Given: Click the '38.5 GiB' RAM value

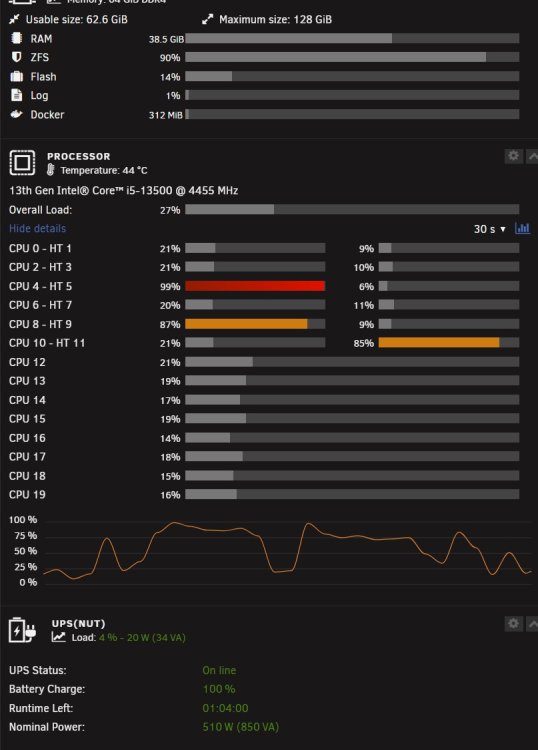Looking at the screenshot, I should 166,39.
